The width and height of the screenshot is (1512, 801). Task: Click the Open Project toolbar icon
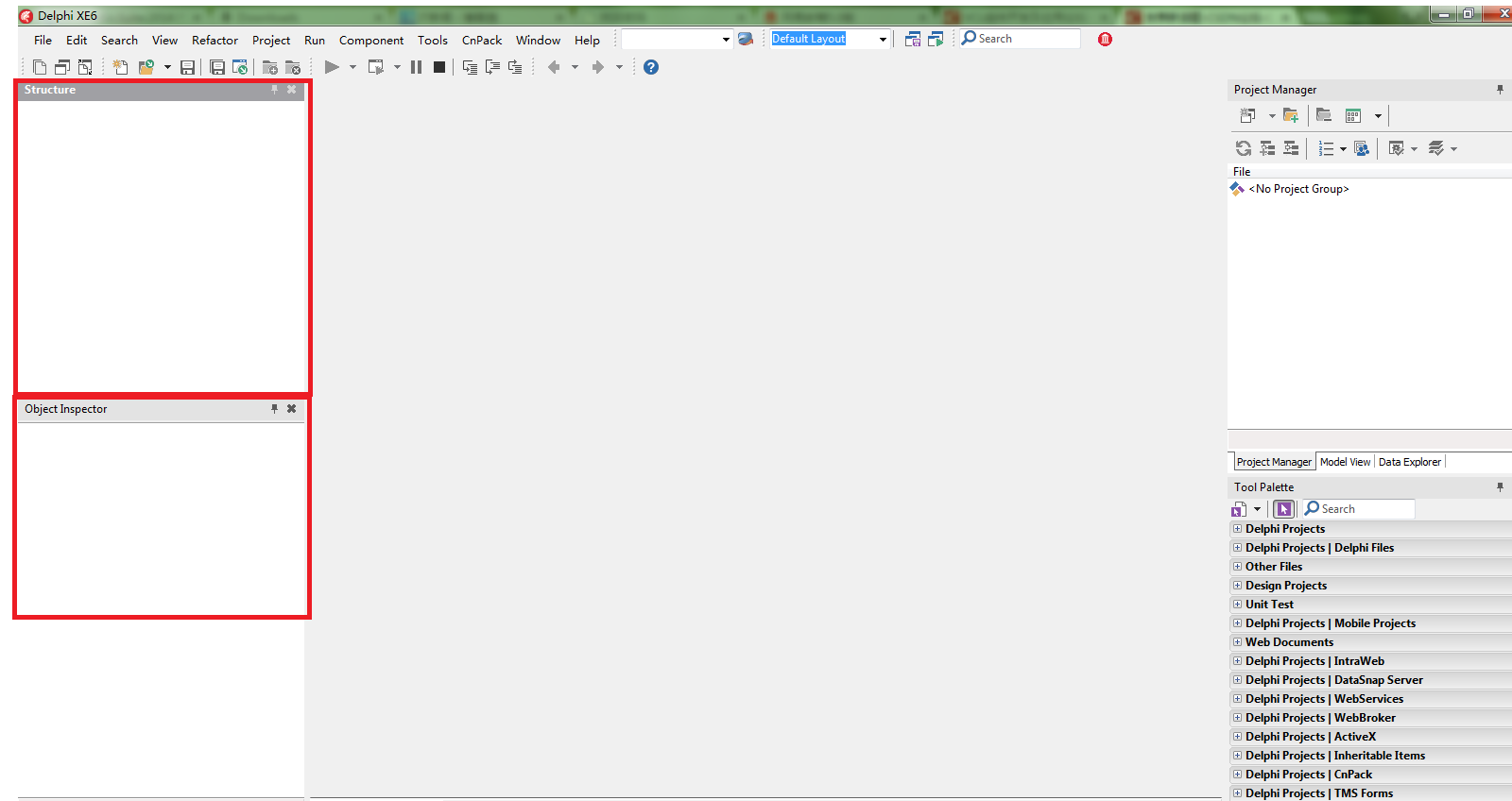[x=240, y=67]
